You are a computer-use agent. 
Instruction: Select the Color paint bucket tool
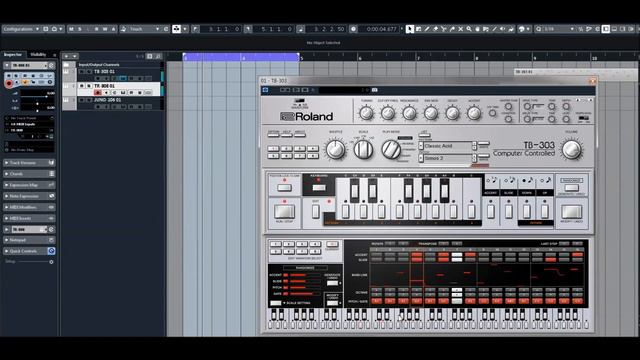(522, 29)
